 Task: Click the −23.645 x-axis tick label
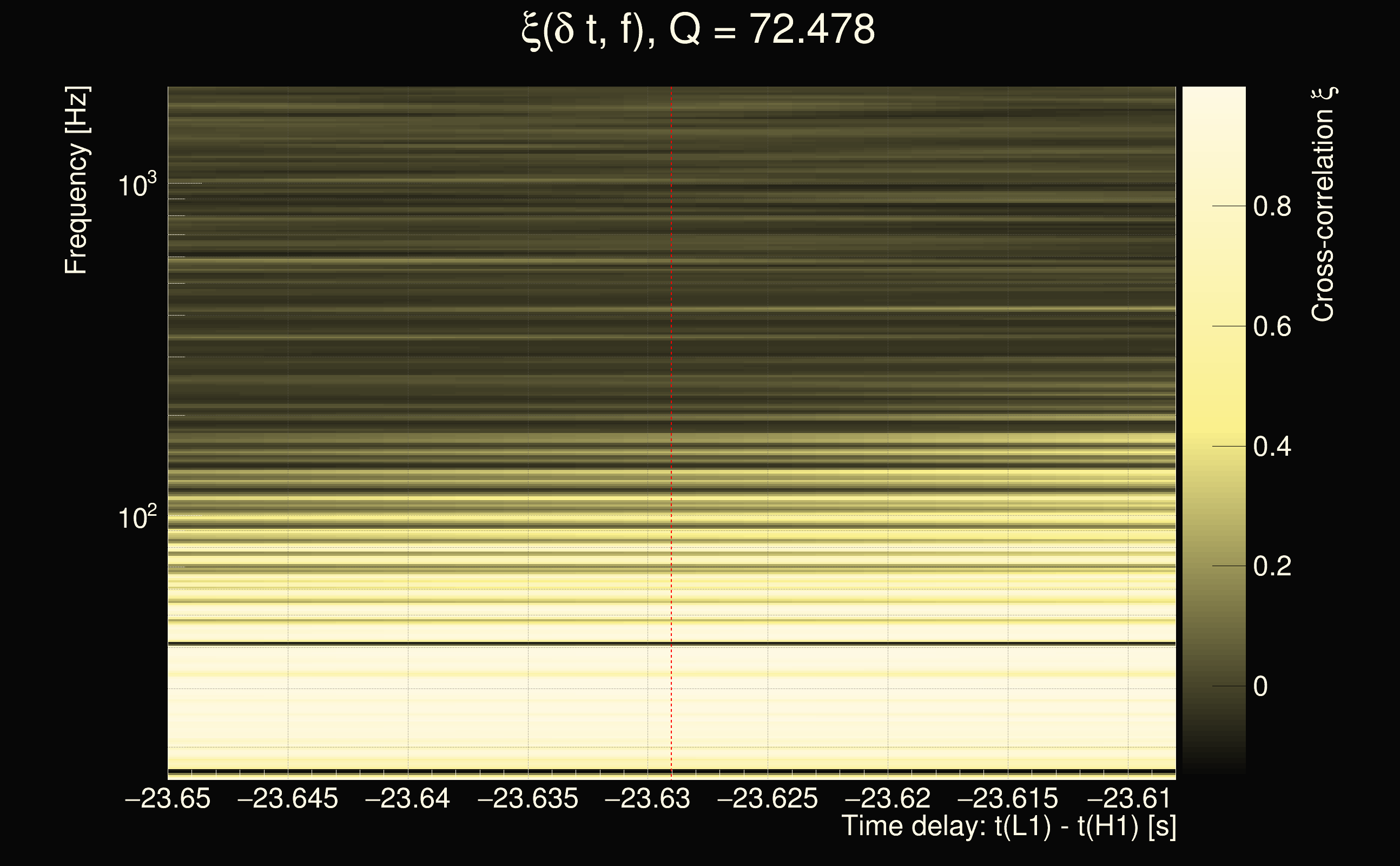click(288, 798)
